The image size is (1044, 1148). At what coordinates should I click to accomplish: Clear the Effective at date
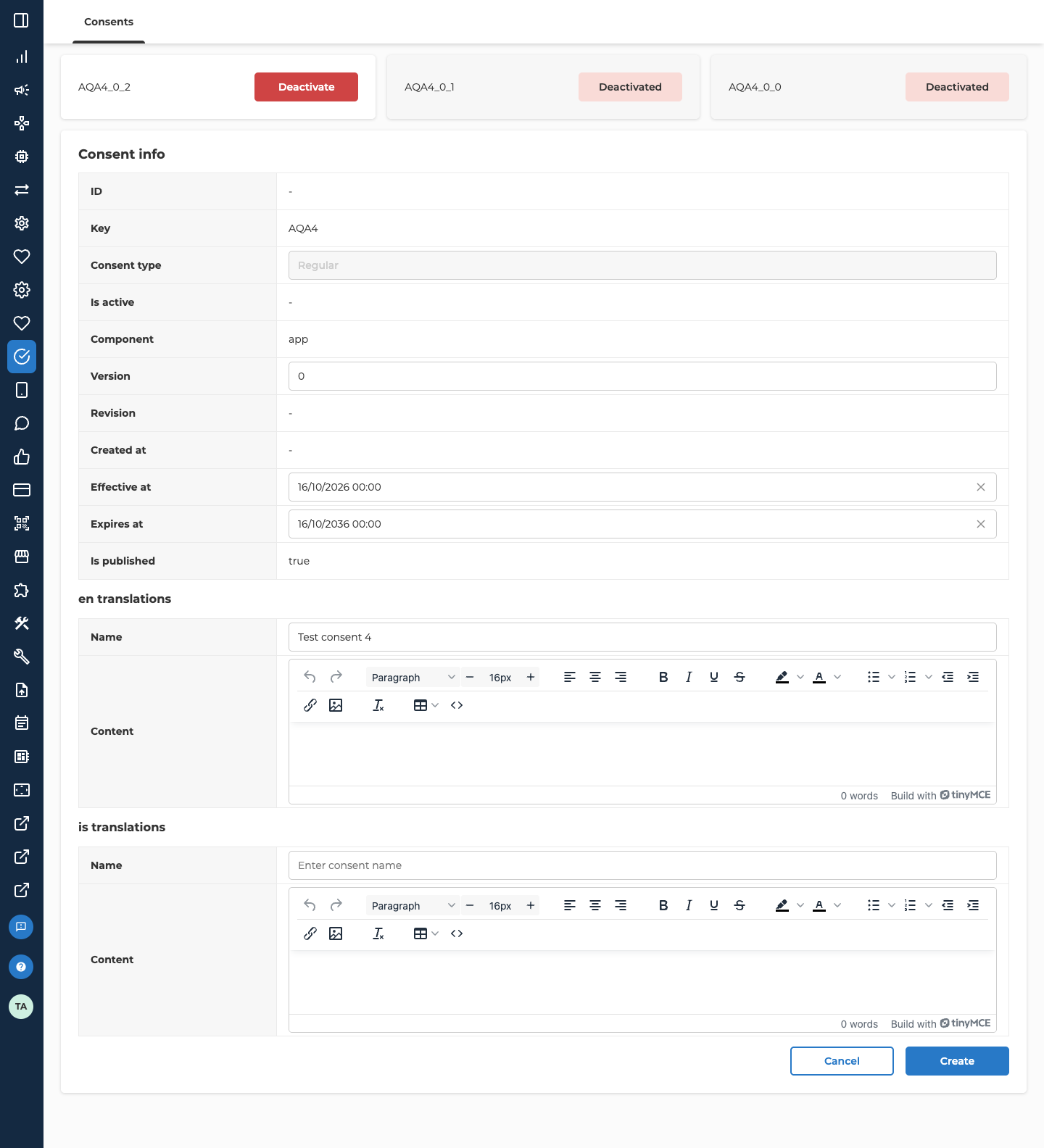[981, 487]
